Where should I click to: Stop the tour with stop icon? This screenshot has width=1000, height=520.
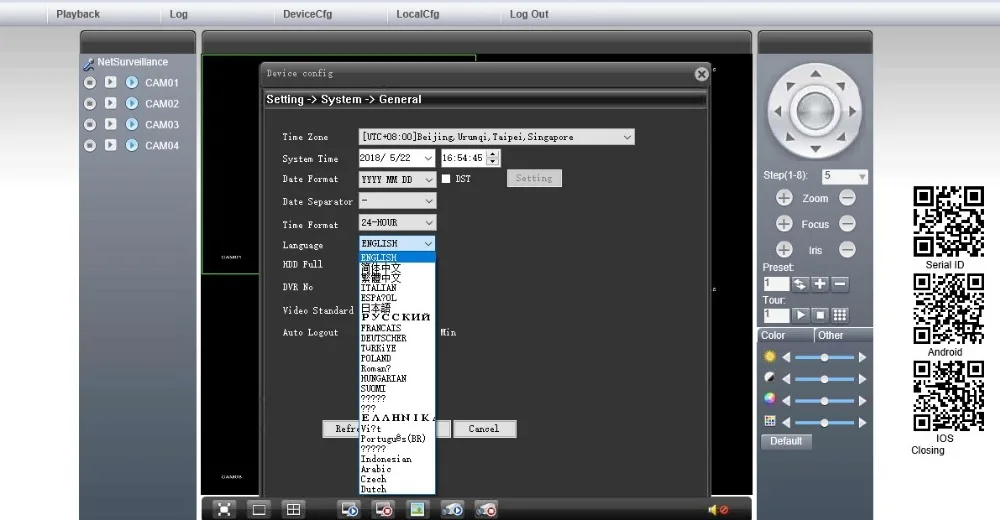pos(820,315)
